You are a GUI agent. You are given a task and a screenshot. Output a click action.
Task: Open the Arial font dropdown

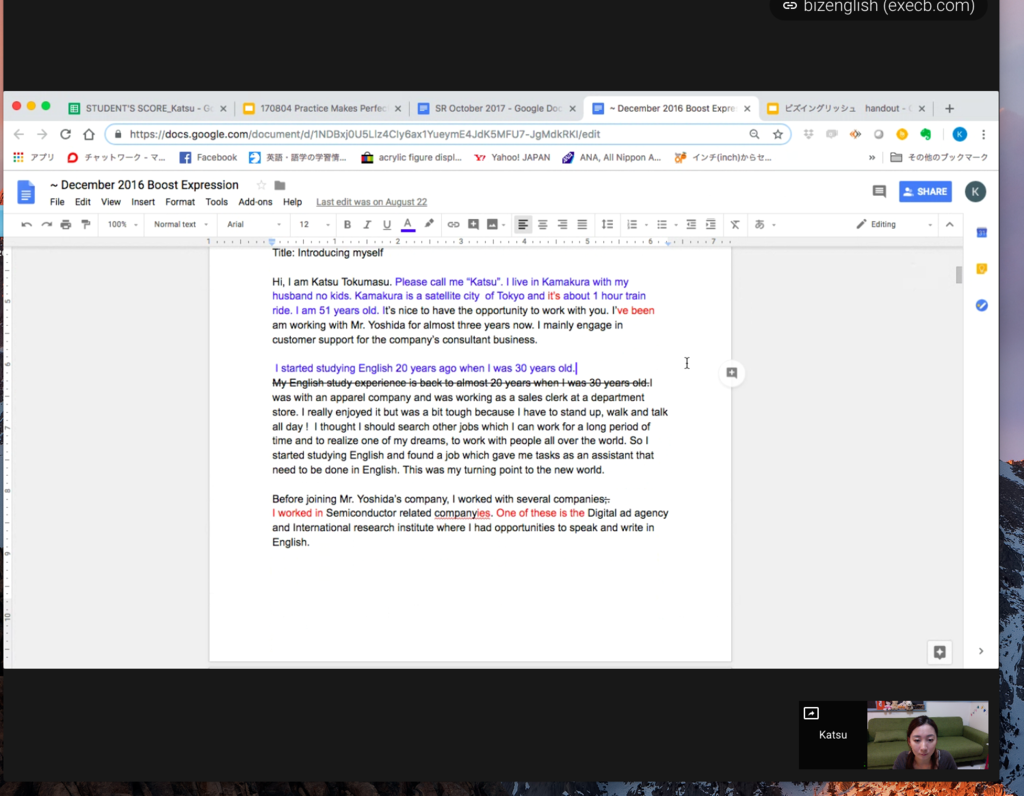coord(254,225)
